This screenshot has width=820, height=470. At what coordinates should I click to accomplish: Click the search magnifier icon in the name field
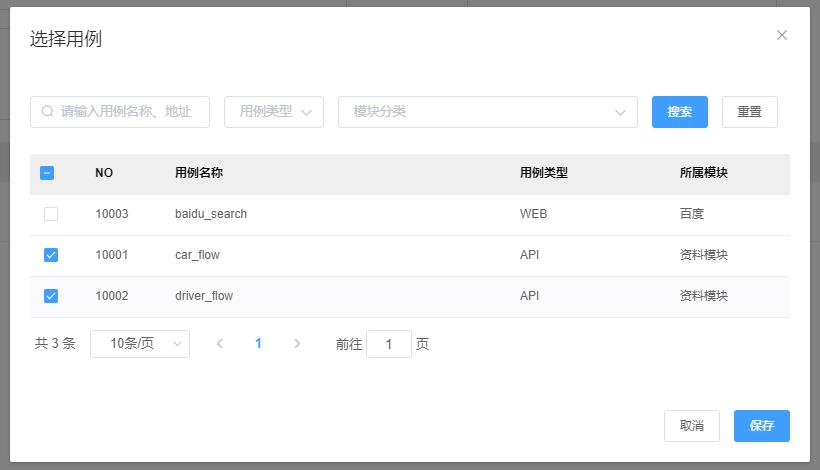click(47, 111)
